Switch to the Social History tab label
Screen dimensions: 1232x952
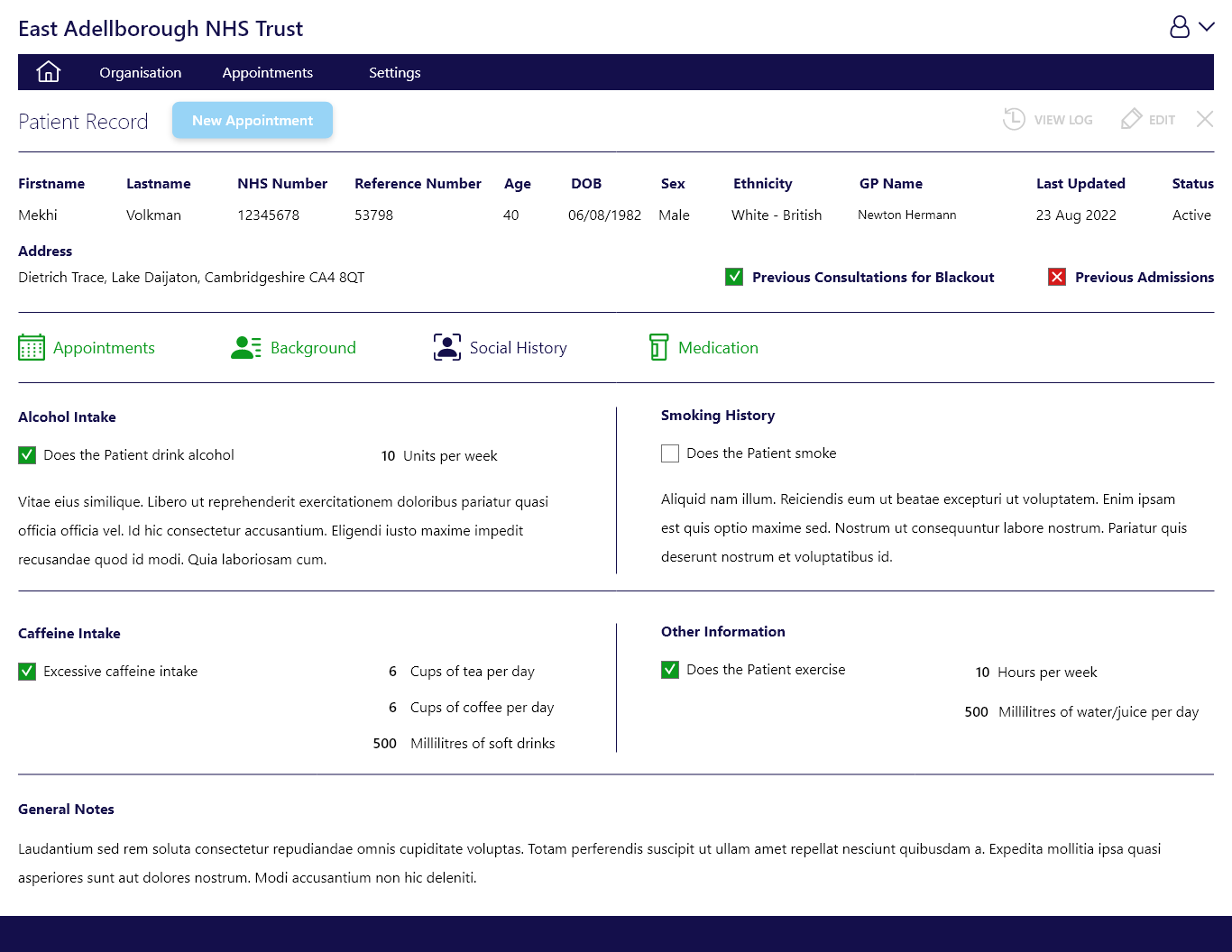[x=519, y=348]
